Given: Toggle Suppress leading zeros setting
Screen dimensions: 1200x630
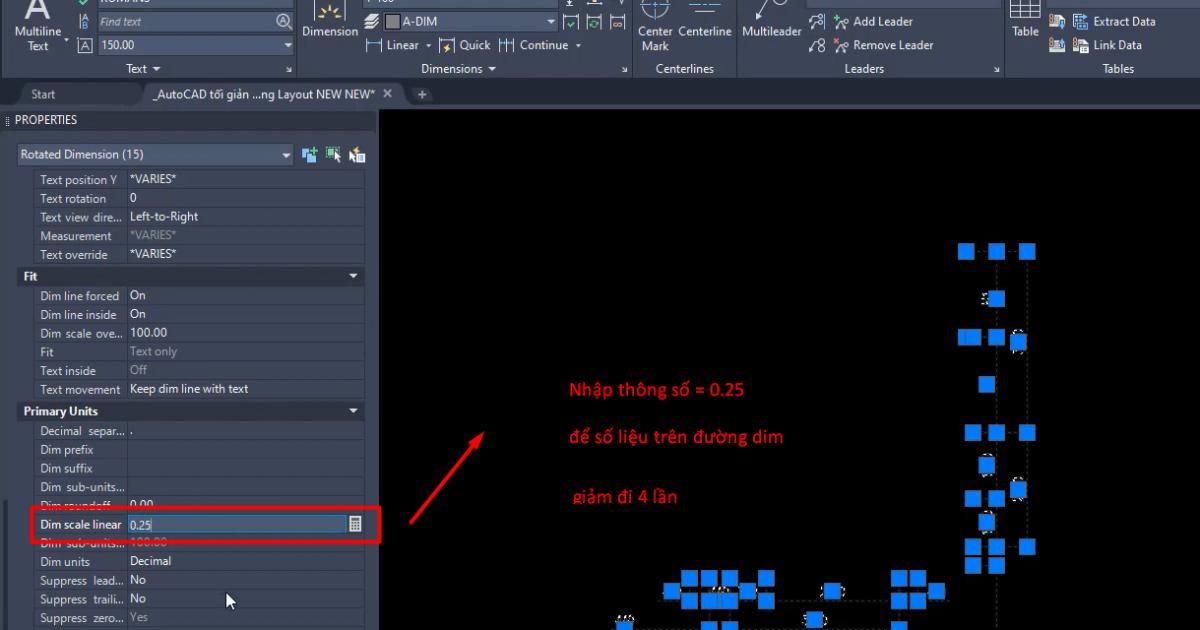Looking at the screenshot, I should [243, 580].
